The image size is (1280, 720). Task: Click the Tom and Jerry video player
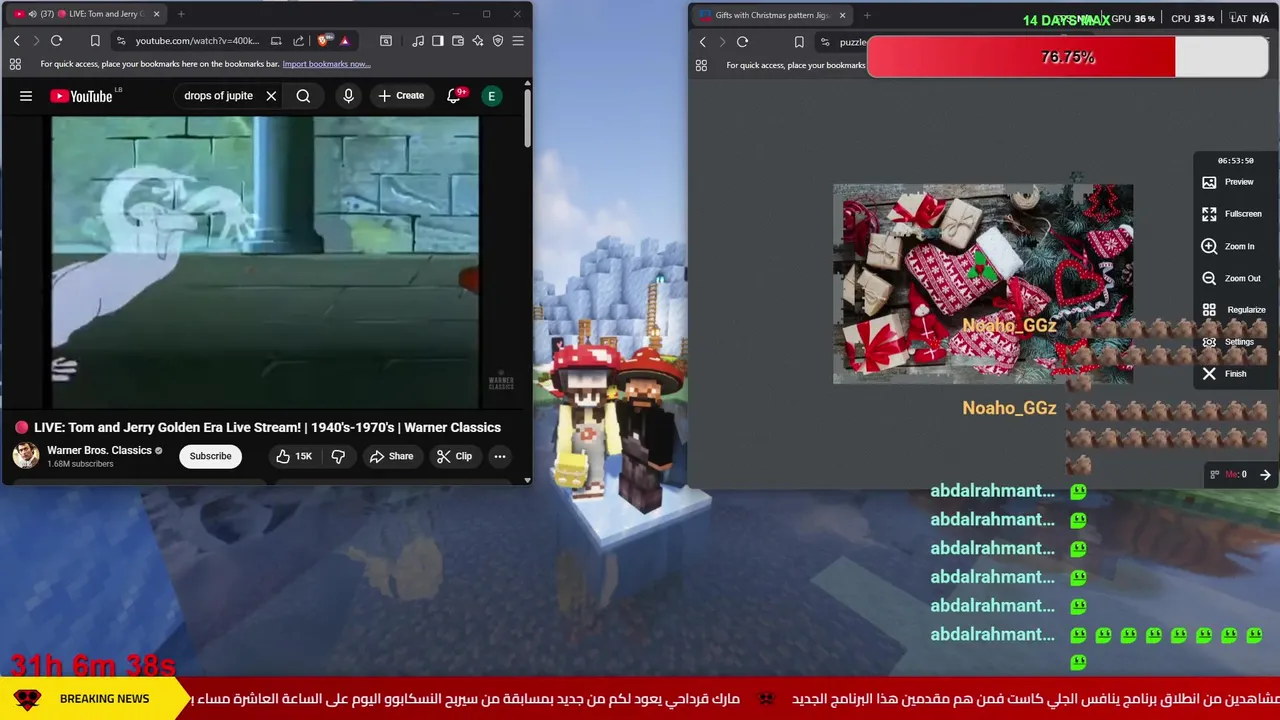point(265,262)
